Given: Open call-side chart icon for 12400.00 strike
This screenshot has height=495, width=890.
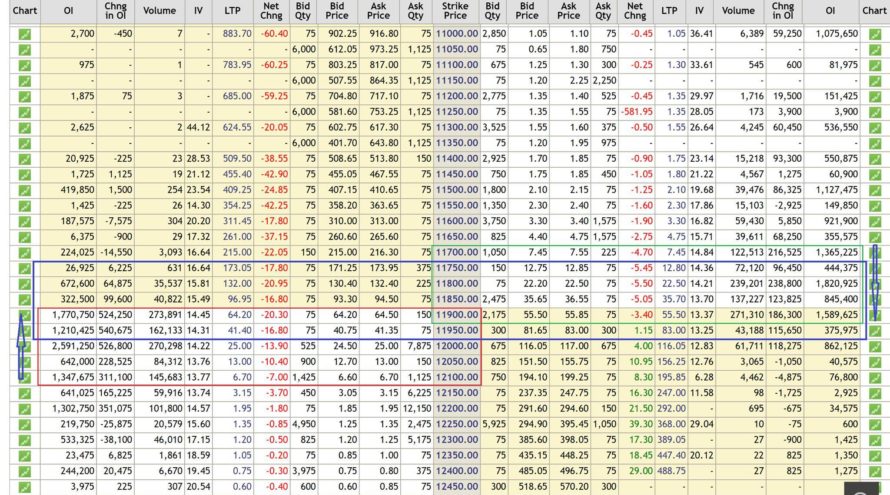Looking at the screenshot, I should pos(24,471).
